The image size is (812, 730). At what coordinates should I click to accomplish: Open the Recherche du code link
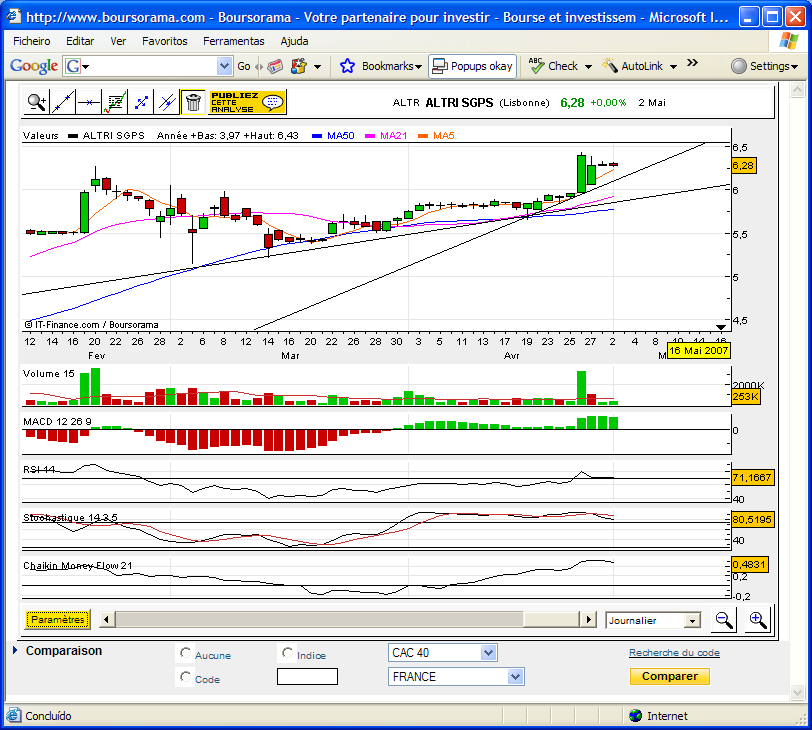click(x=674, y=653)
